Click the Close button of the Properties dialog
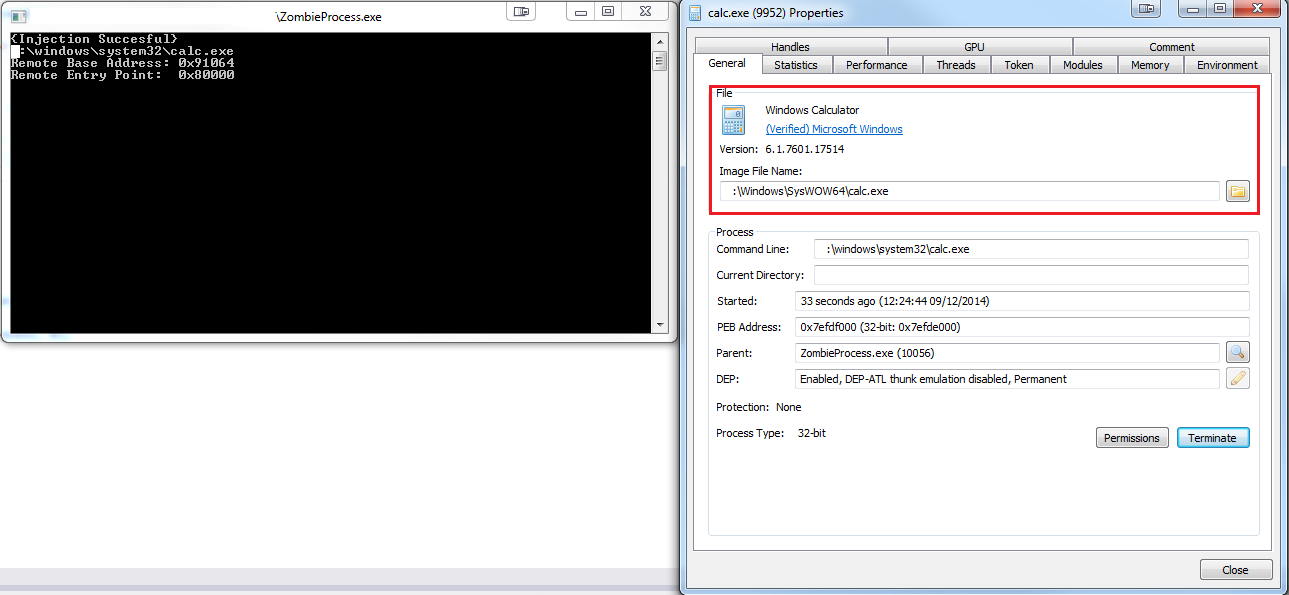 coord(1236,570)
